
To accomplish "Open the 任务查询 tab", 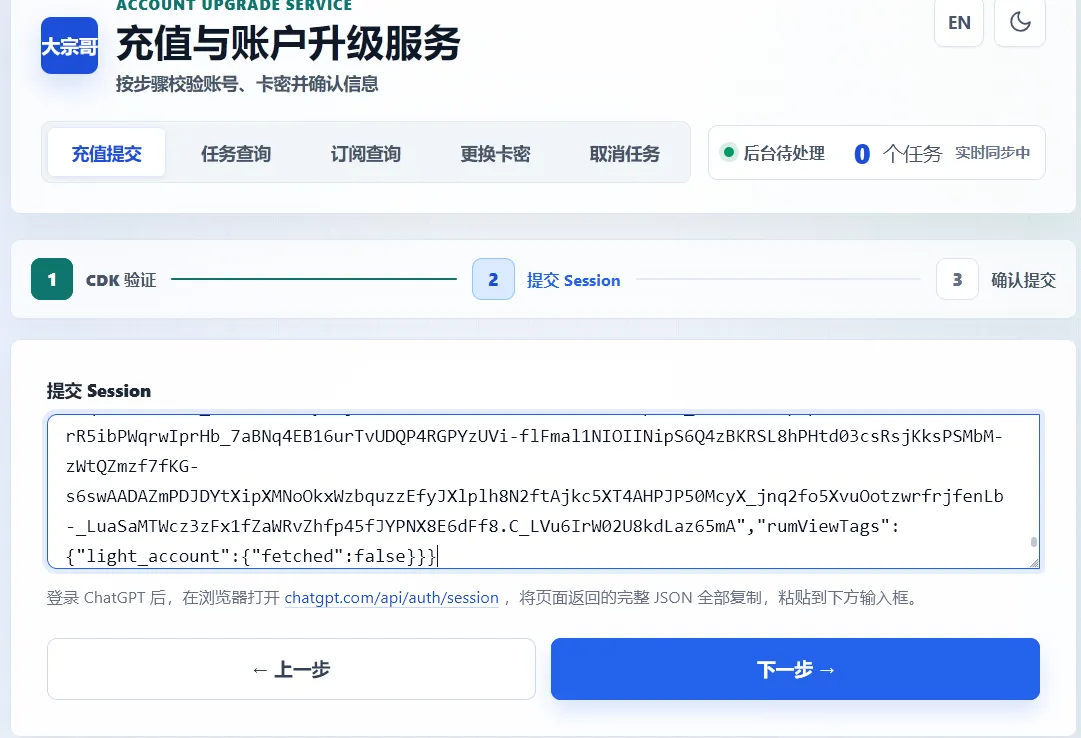I will point(236,152).
